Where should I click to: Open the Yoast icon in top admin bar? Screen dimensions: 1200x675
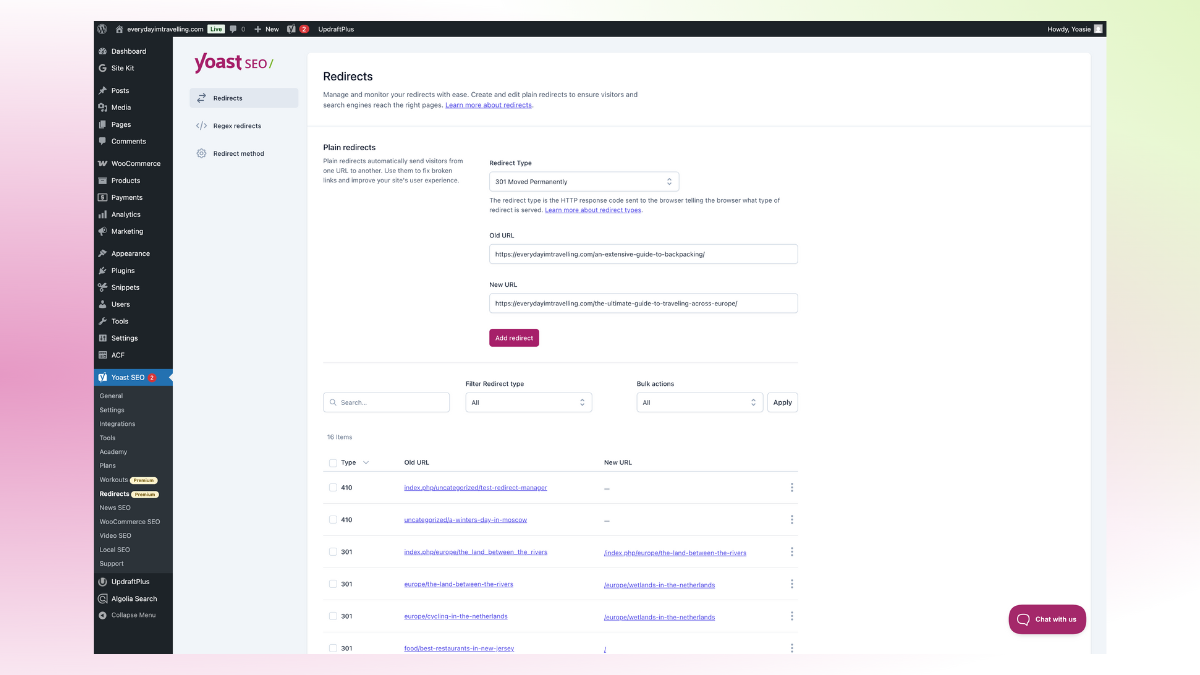[x=291, y=29]
